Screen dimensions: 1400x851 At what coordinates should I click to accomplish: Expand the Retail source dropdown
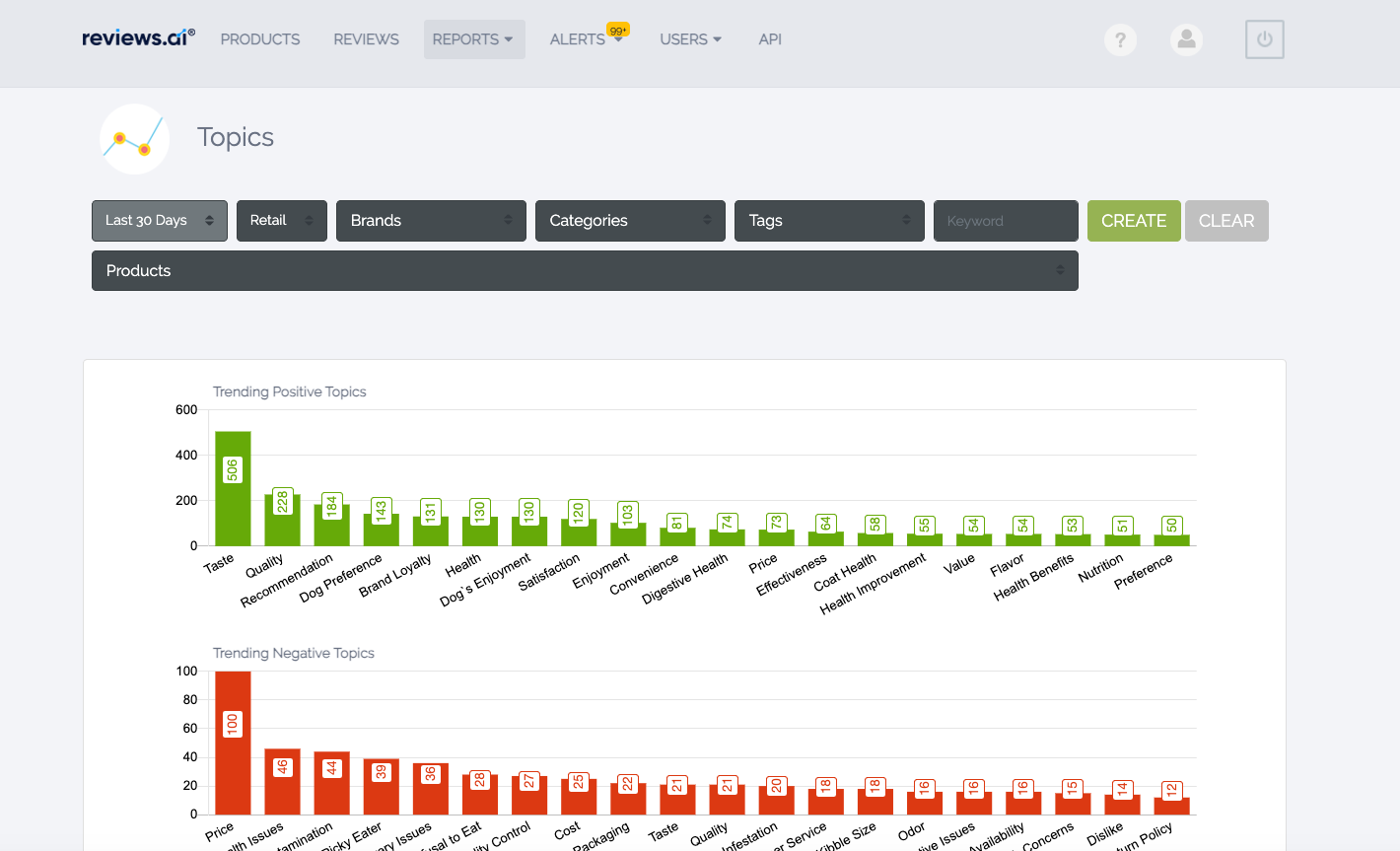282,221
